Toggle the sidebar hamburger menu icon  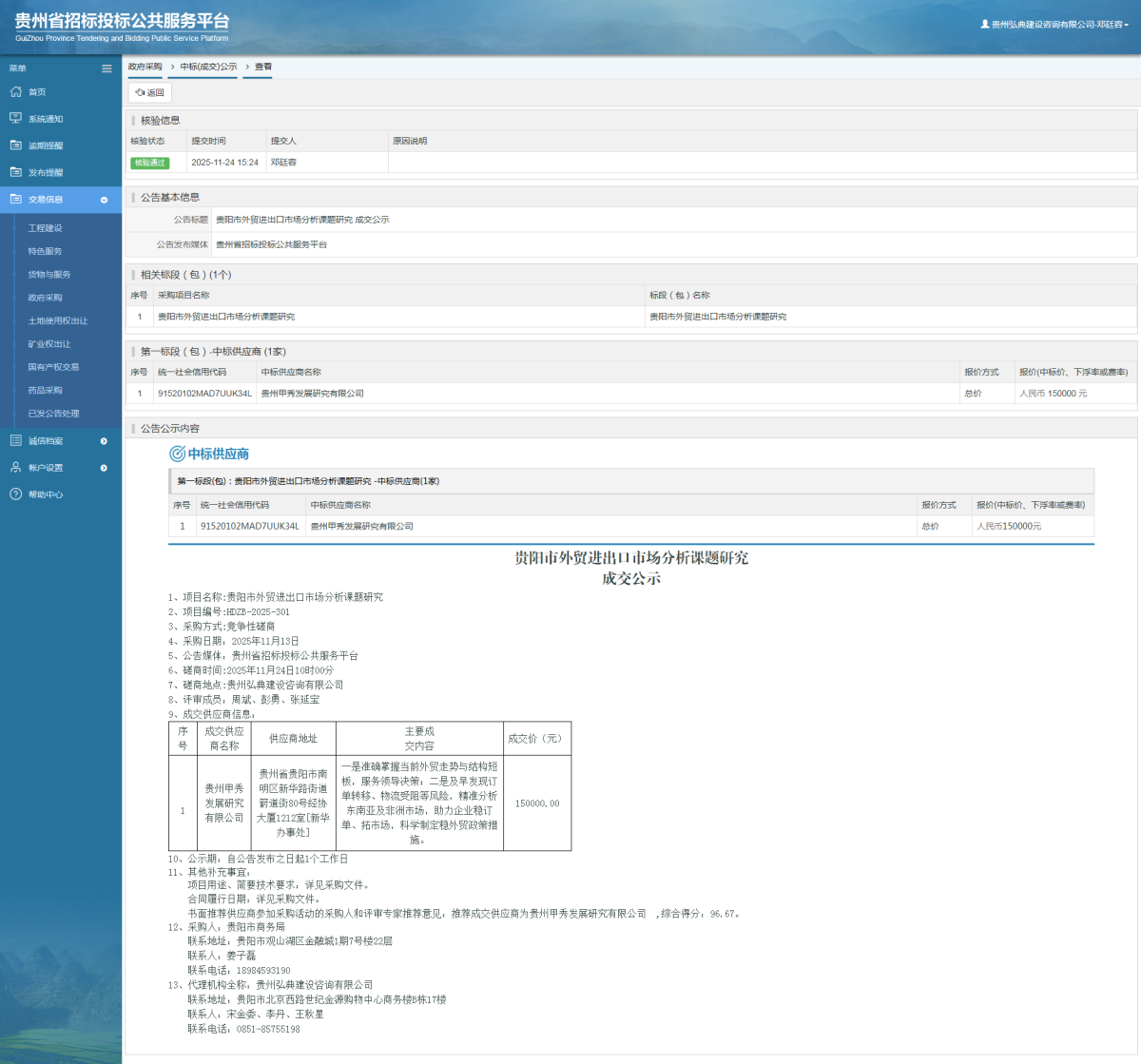pos(106,68)
